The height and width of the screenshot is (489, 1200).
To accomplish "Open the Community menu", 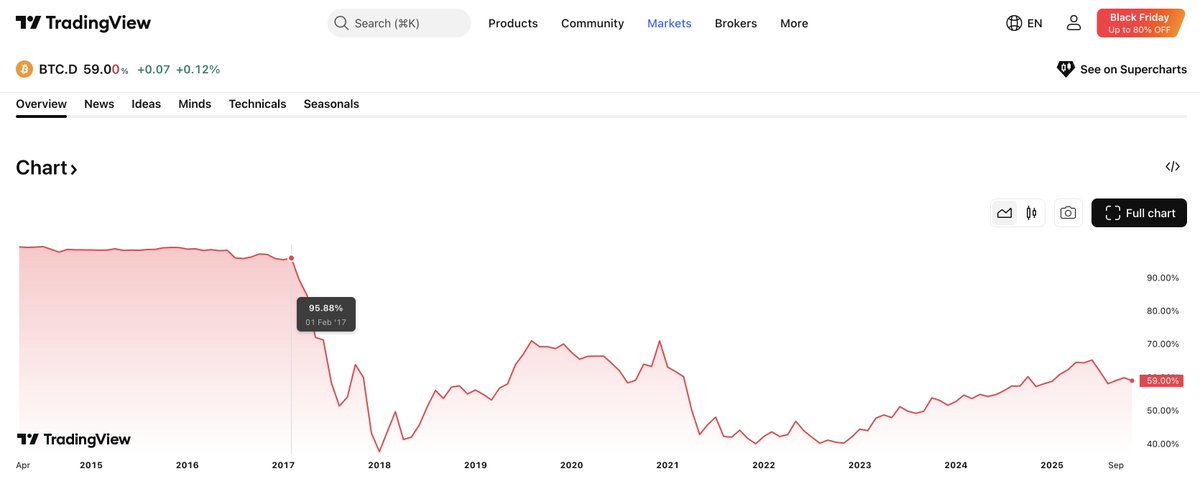I will (x=592, y=23).
